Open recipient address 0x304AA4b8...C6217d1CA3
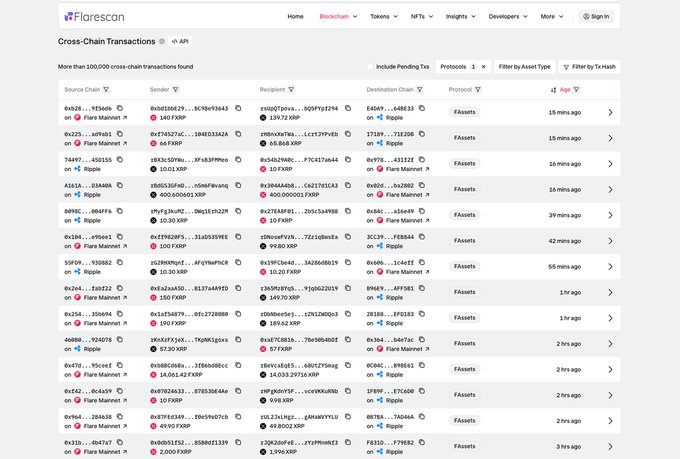 click(x=299, y=186)
